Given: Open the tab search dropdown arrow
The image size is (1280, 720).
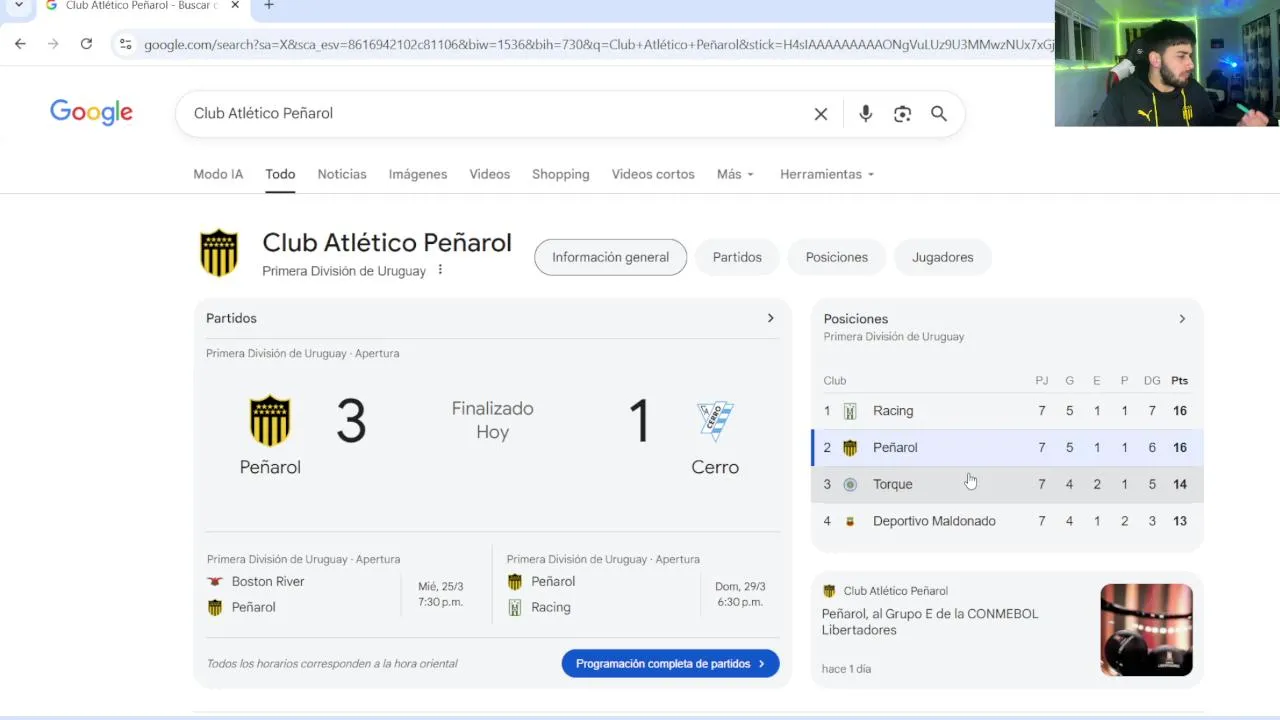Looking at the screenshot, I should pyautogui.click(x=18, y=6).
